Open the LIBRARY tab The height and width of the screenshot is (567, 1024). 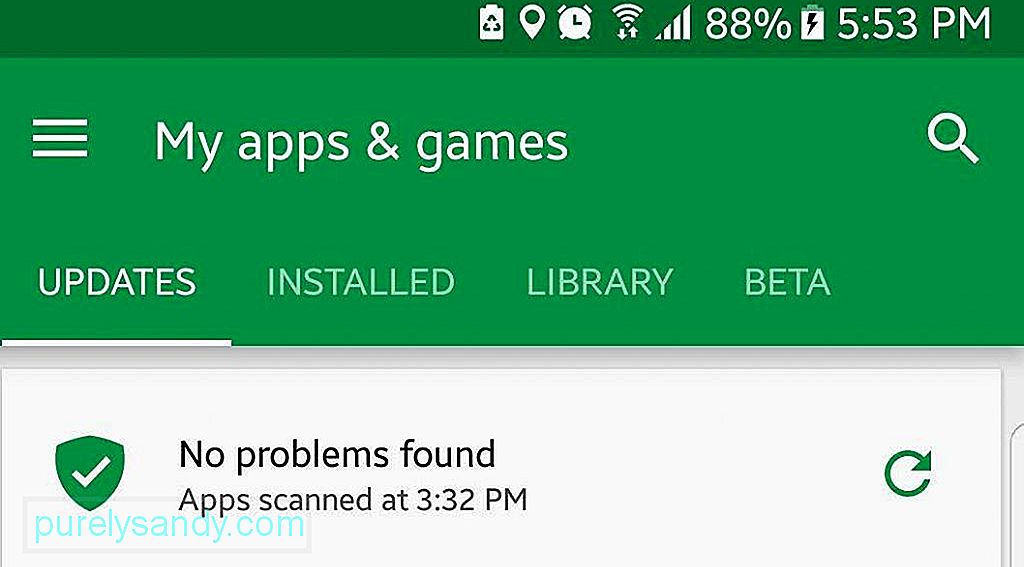coord(600,282)
